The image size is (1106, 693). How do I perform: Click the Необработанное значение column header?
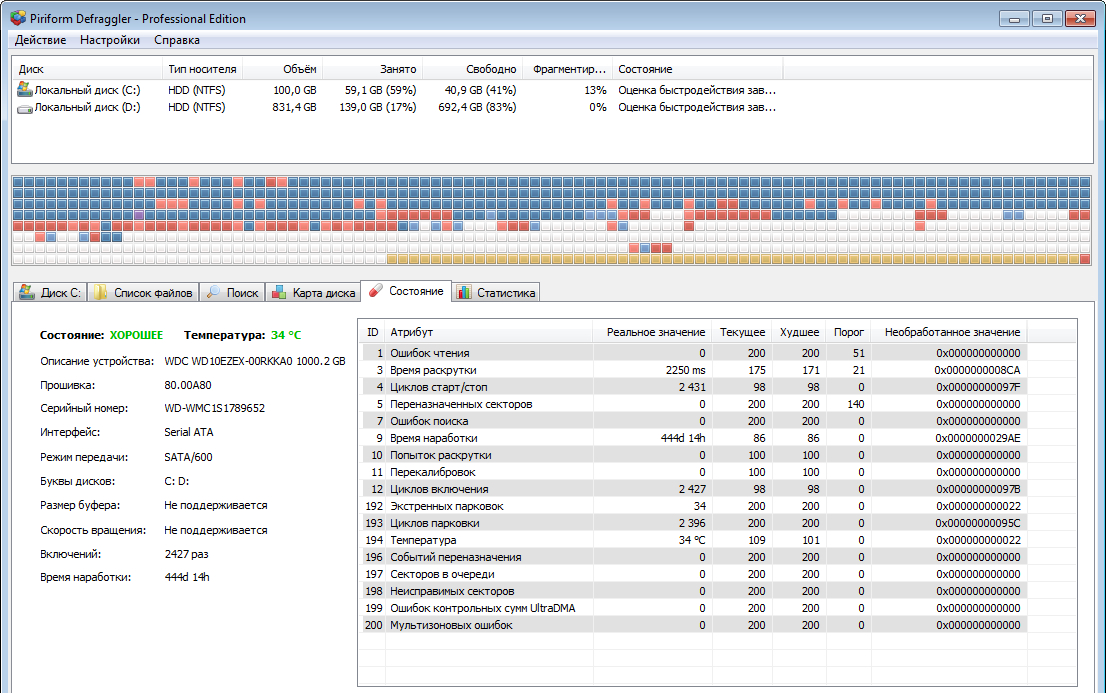point(949,332)
